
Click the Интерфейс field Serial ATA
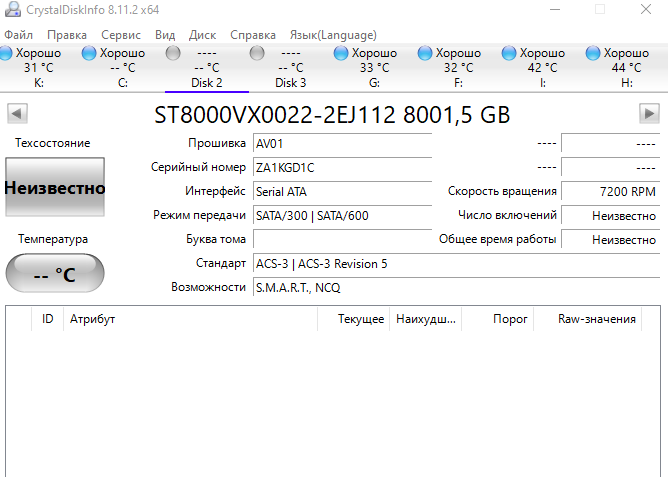click(343, 192)
